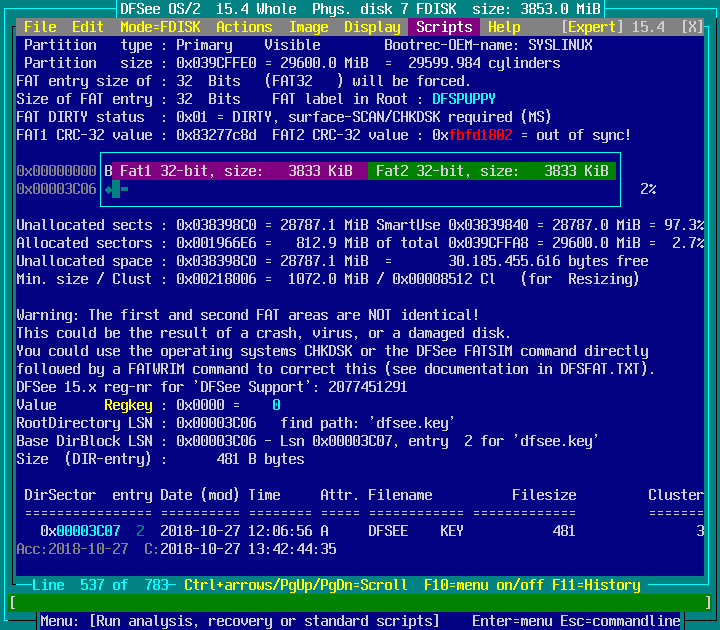This screenshot has width=720, height=630.
Task: Open the Display menu
Action: [x=372, y=27]
